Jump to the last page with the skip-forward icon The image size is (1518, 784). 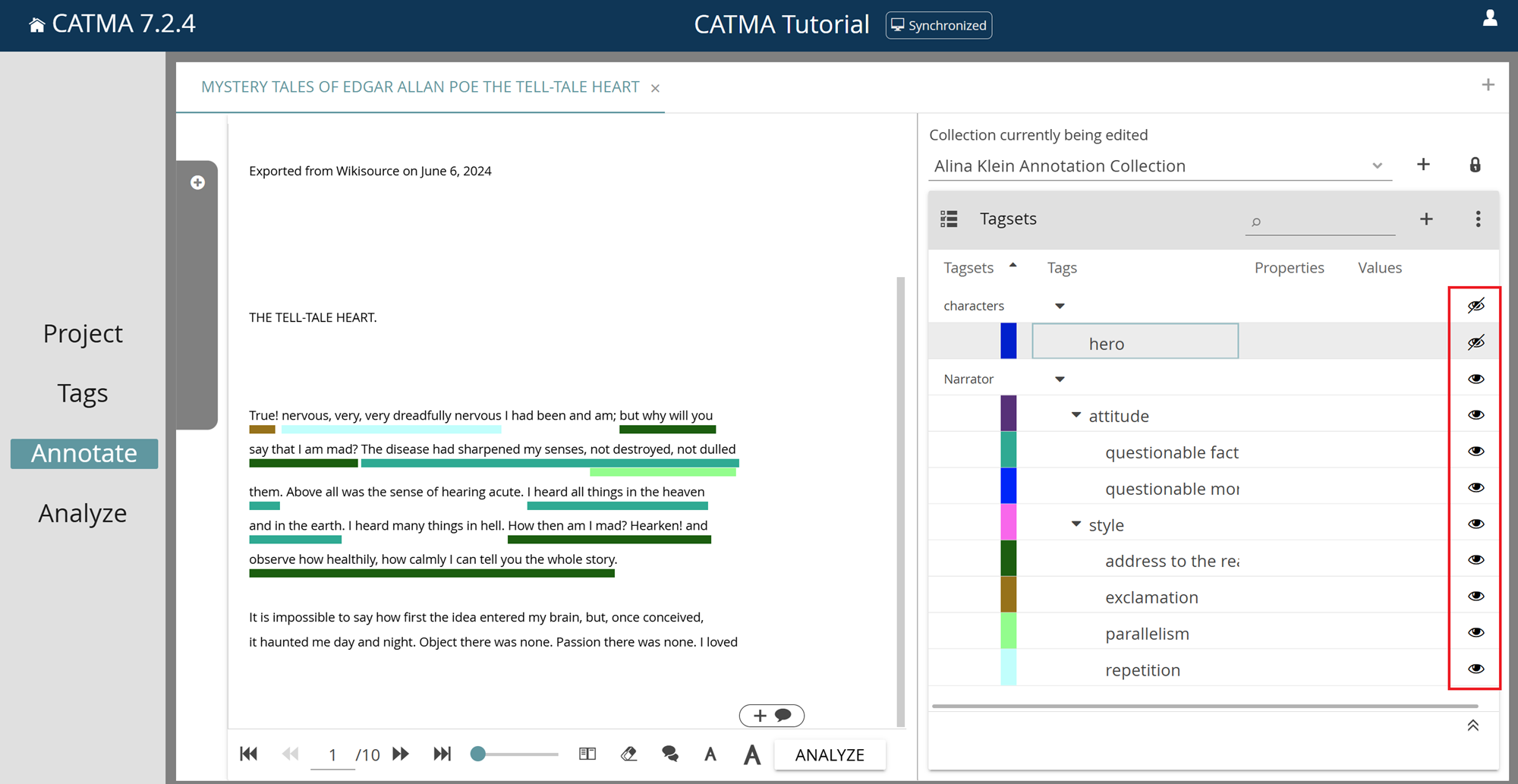[x=442, y=754]
